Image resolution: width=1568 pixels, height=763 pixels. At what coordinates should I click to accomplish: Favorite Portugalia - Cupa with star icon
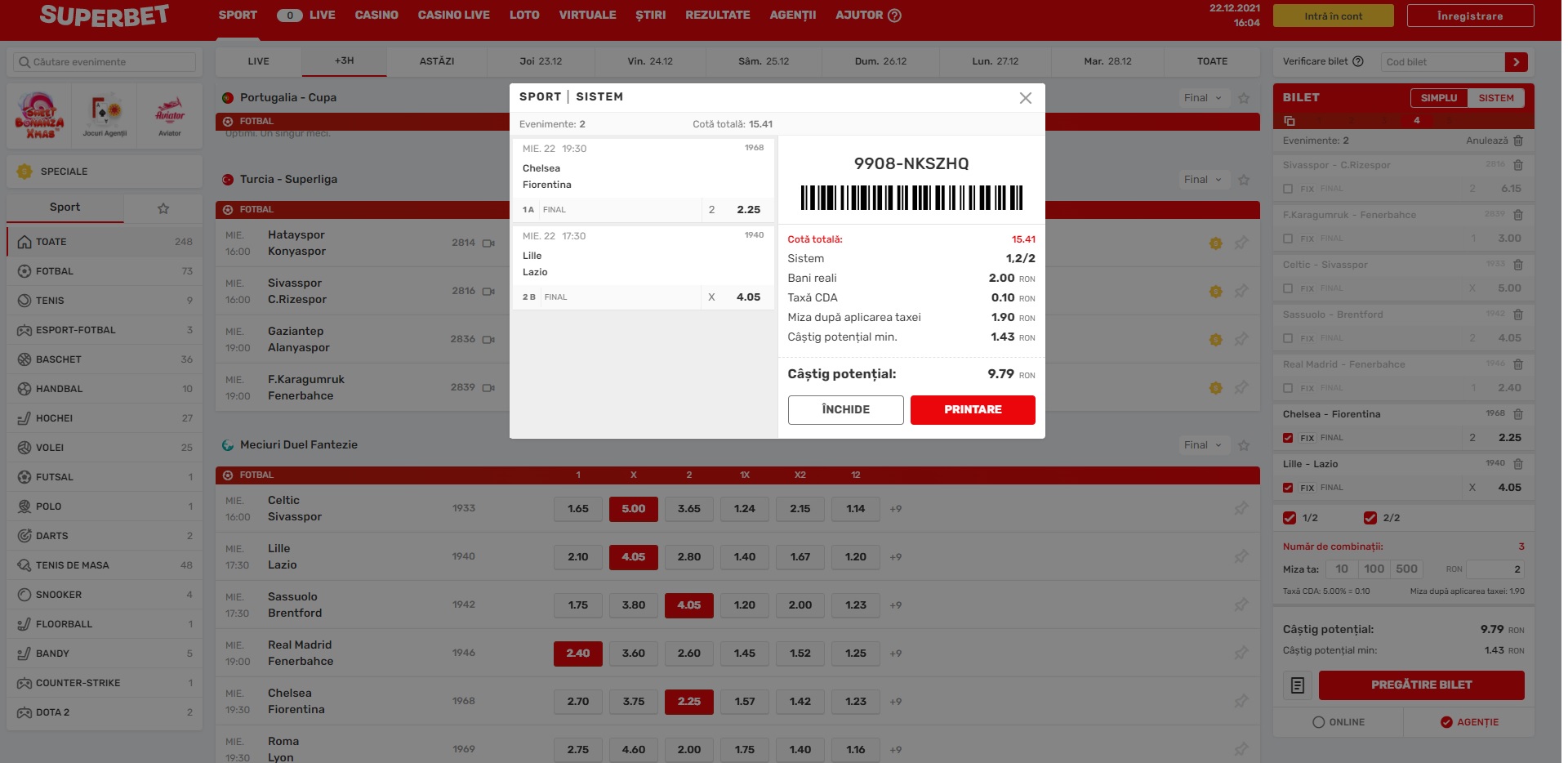point(1244,98)
